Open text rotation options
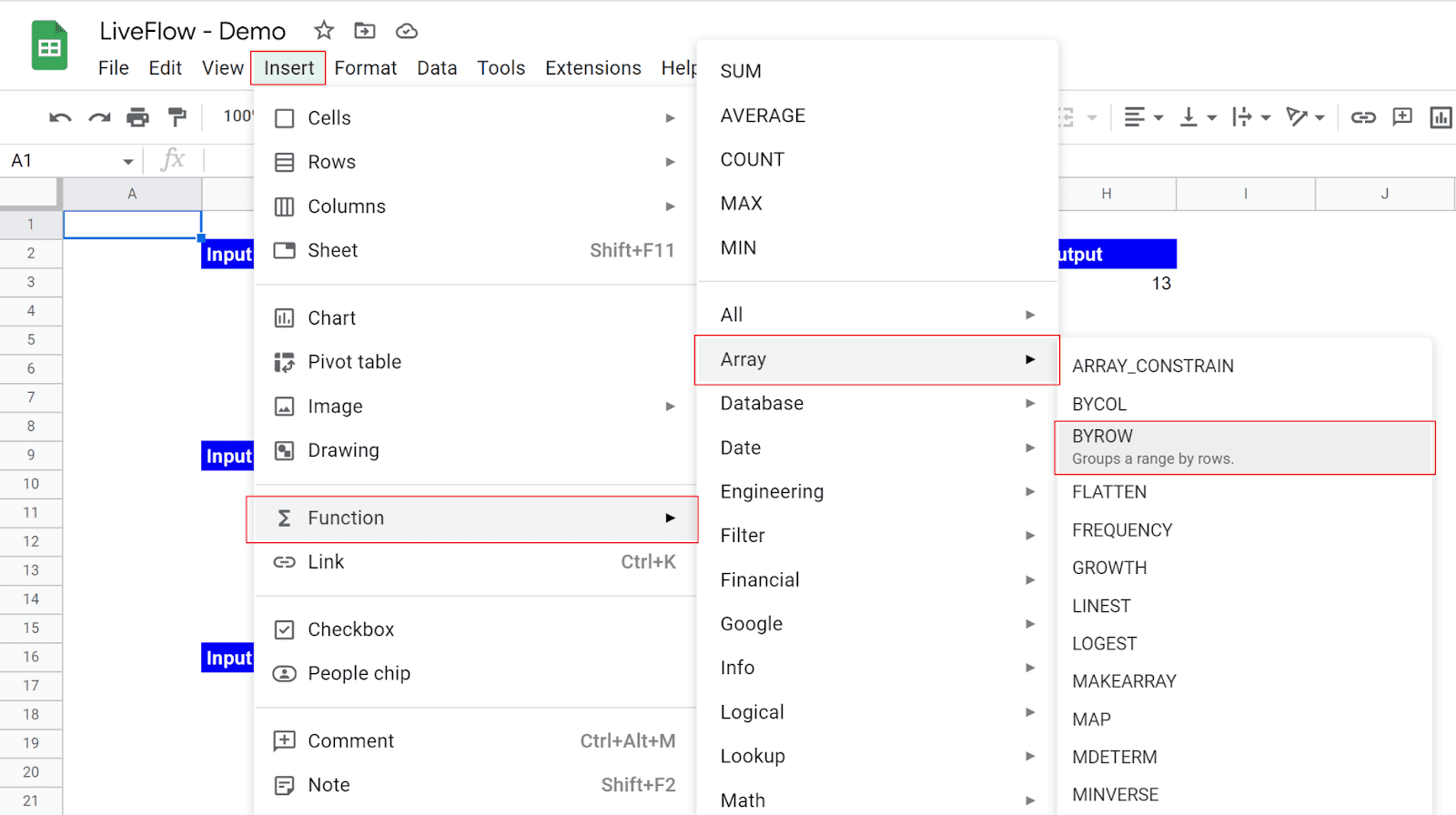Screen dimensions: 1456x815 (x=1305, y=117)
